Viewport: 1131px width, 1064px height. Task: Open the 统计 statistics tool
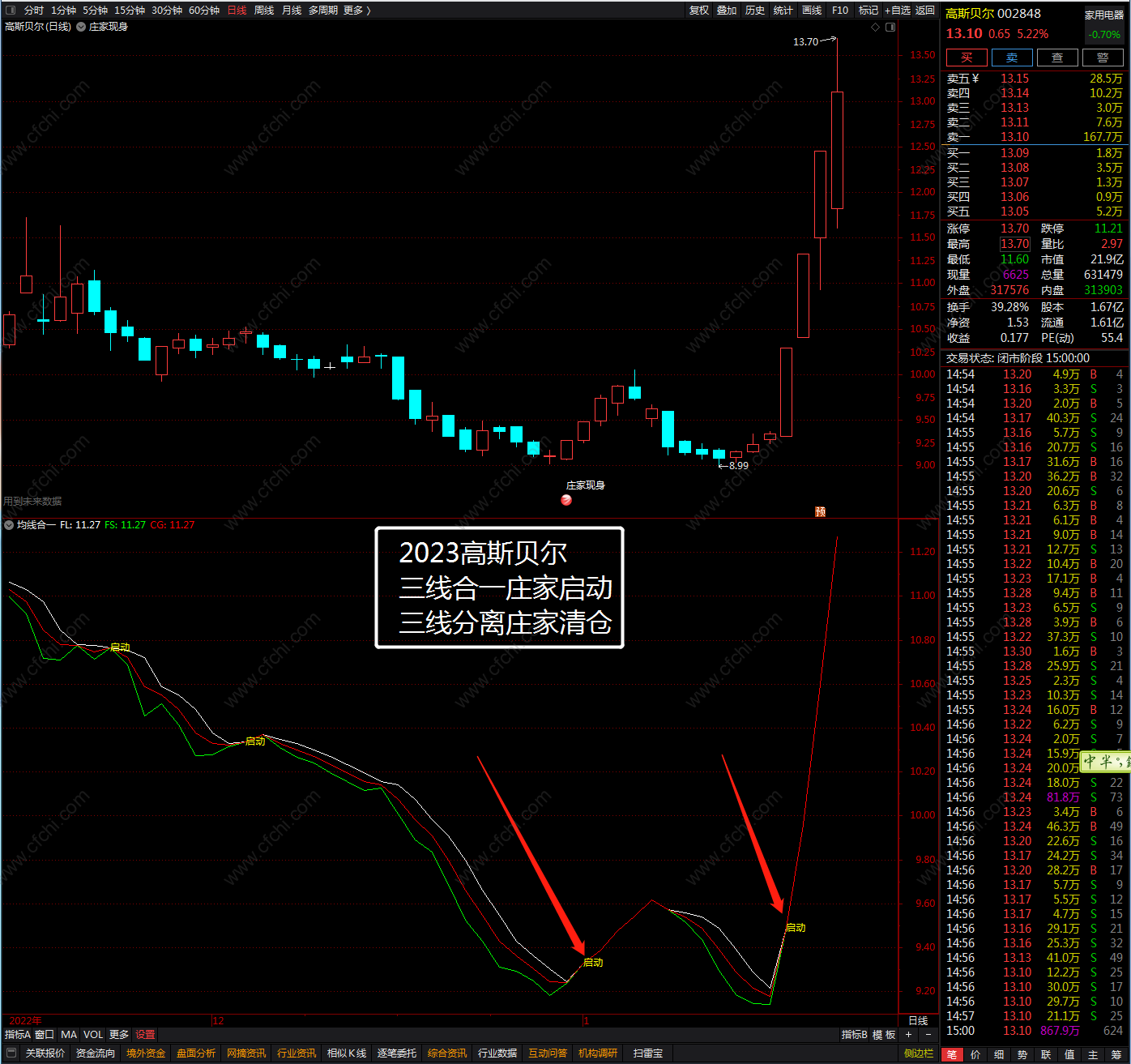[783, 11]
